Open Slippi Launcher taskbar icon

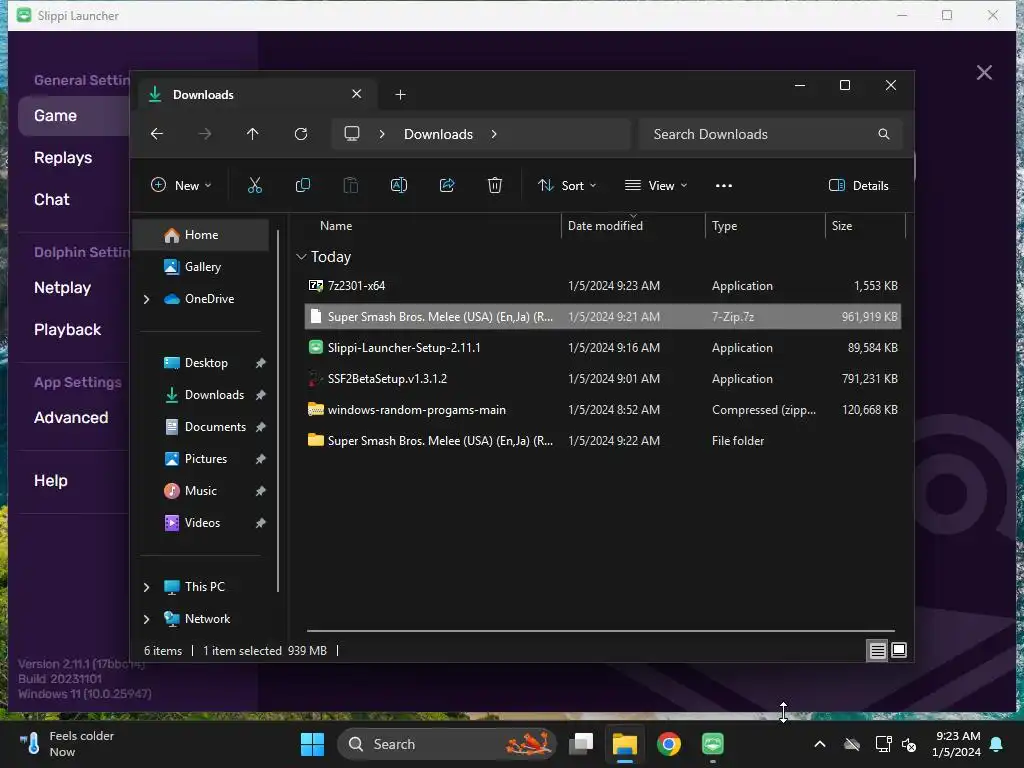[712, 744]
